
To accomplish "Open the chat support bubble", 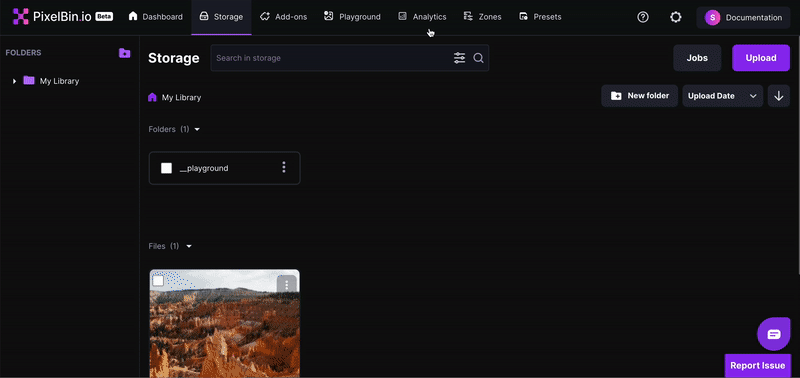I will click(x=774, y=334).
